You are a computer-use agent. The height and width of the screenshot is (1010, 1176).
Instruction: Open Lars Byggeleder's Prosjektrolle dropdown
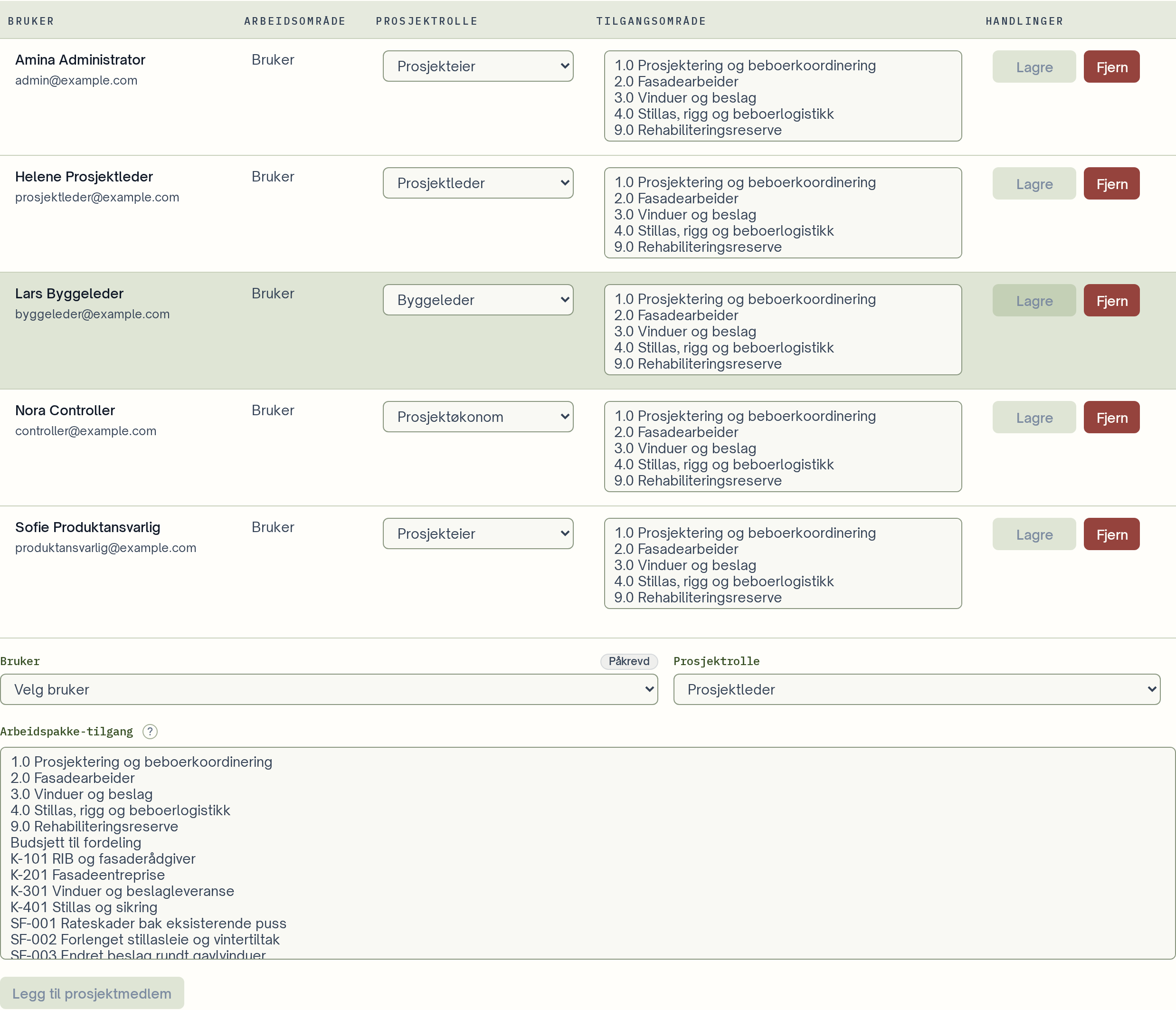pyautogui.click(x=478, y=300)
